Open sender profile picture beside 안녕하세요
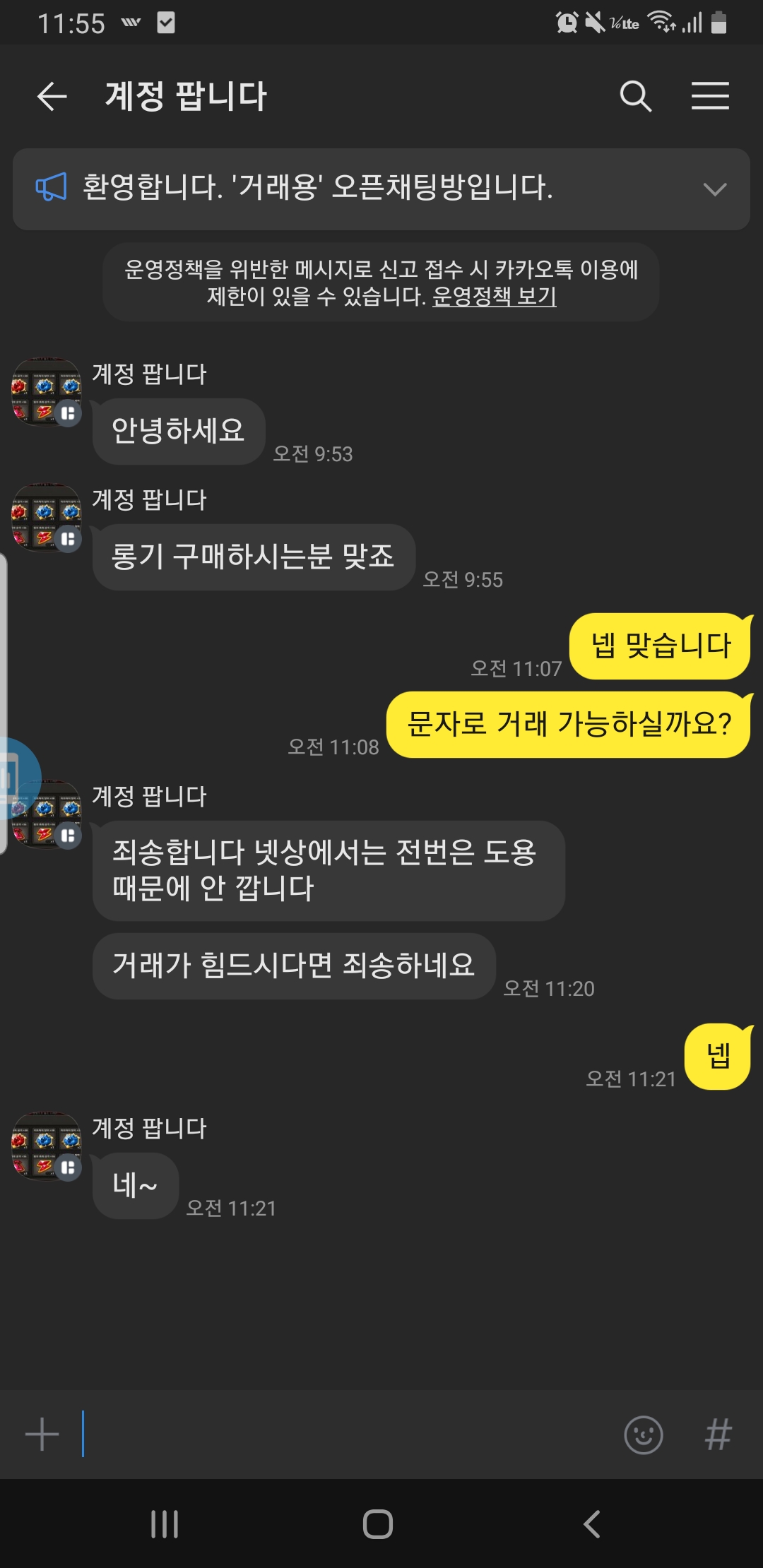The image size is (763, 1568). [47, 392]
